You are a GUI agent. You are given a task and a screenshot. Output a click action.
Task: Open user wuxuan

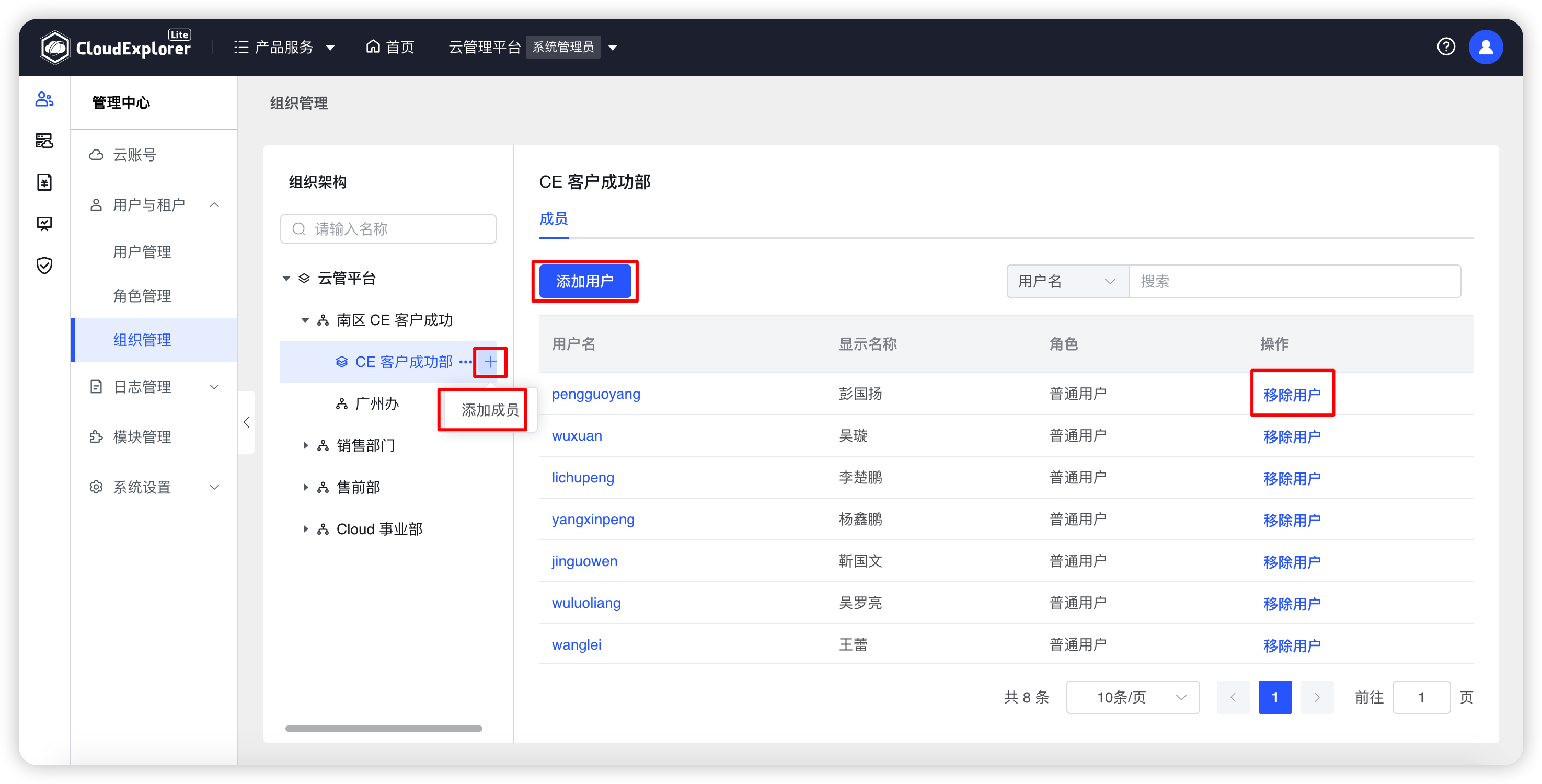tap(577, 436)
